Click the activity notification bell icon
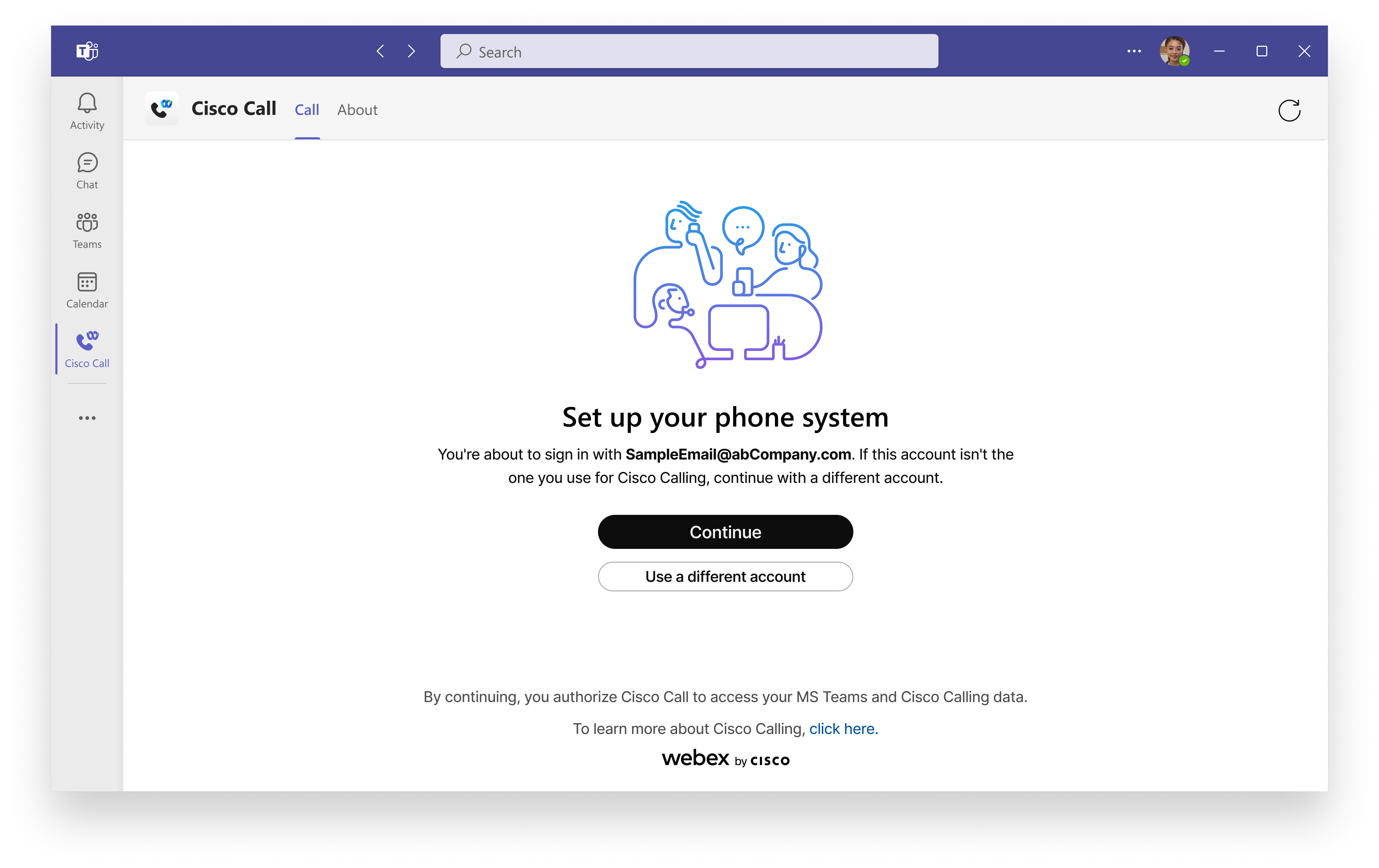This screenshot has height=868, width=1379. point(87,103)
